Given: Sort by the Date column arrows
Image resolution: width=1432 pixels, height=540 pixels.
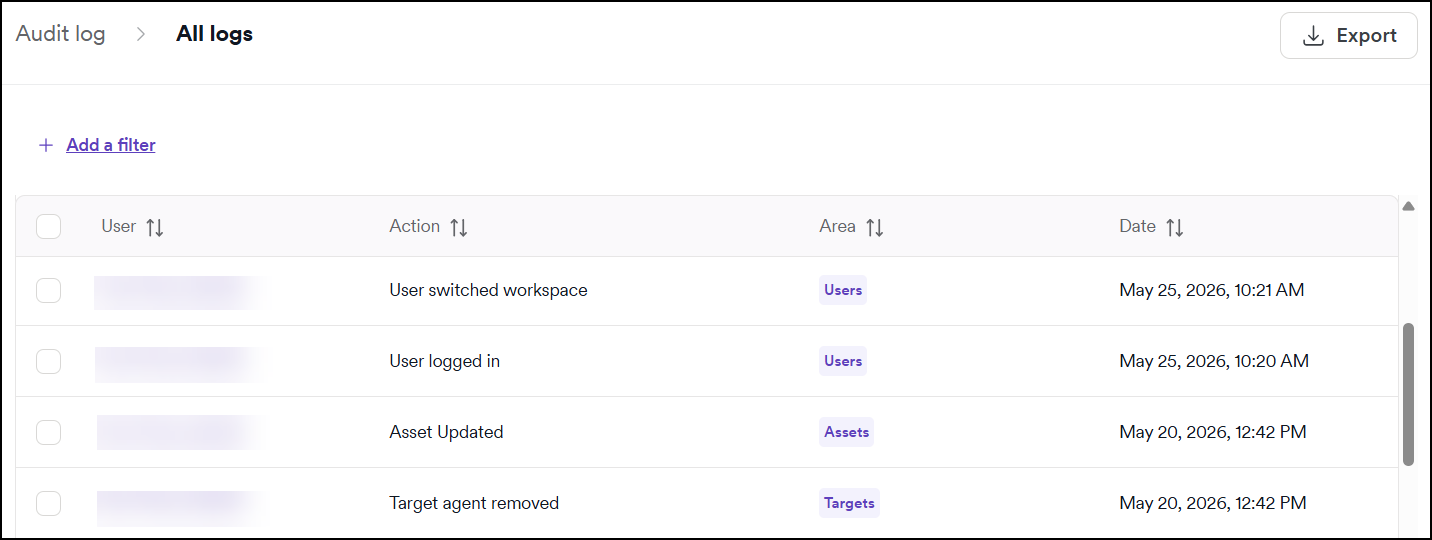Looking at the screenshot, I should click(1175, 227).
